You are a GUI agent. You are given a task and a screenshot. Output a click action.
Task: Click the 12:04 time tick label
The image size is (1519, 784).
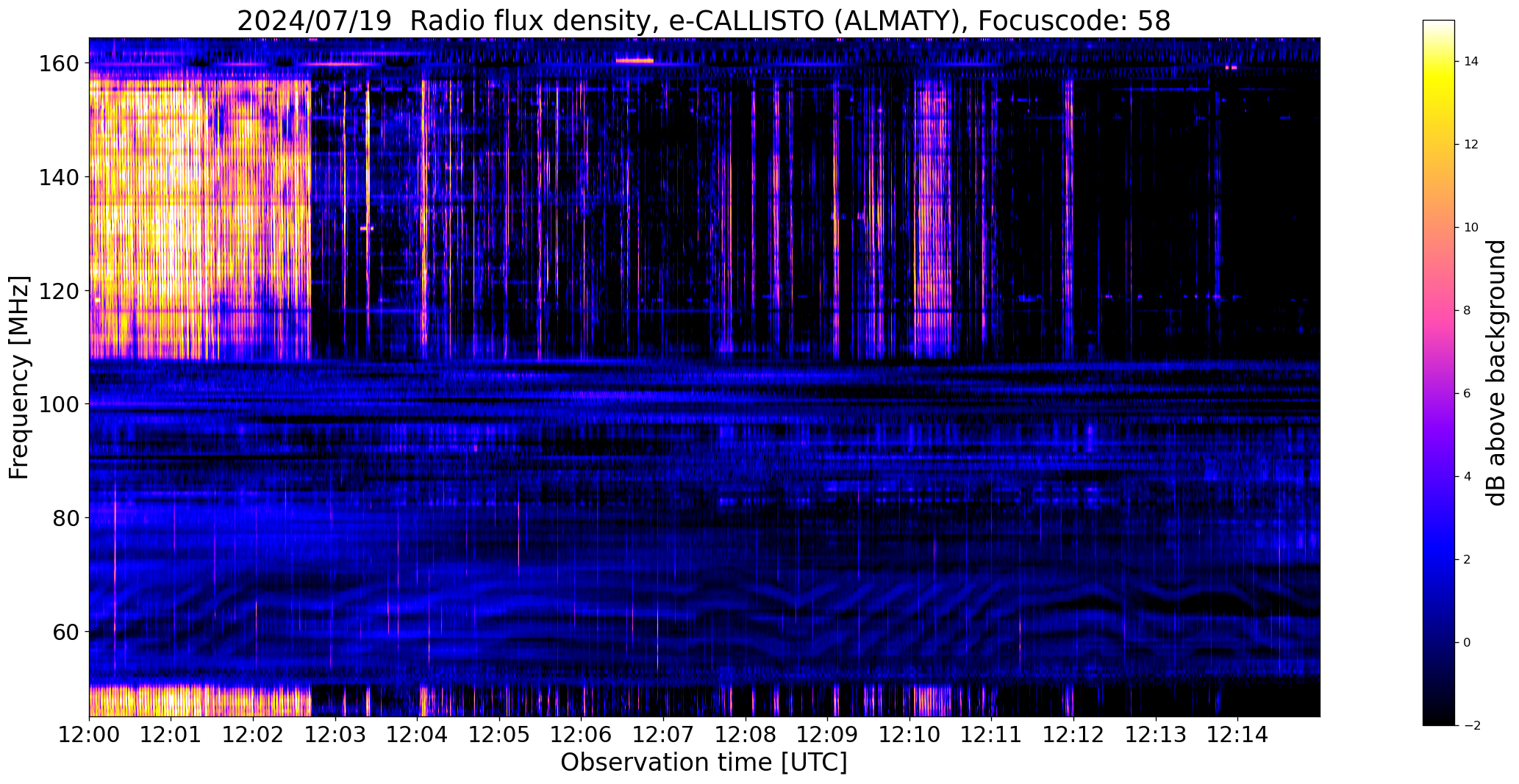pos(418,735)
